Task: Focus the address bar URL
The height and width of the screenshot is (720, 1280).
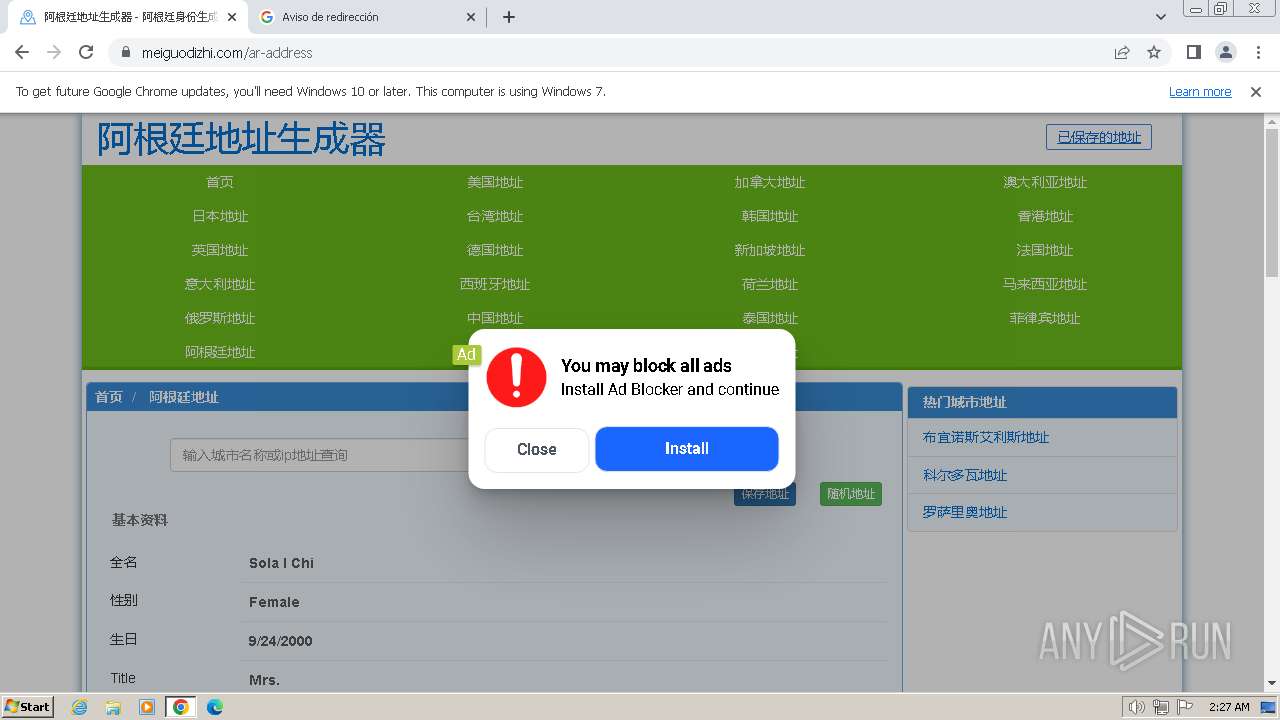Action: tap(227, 52)
